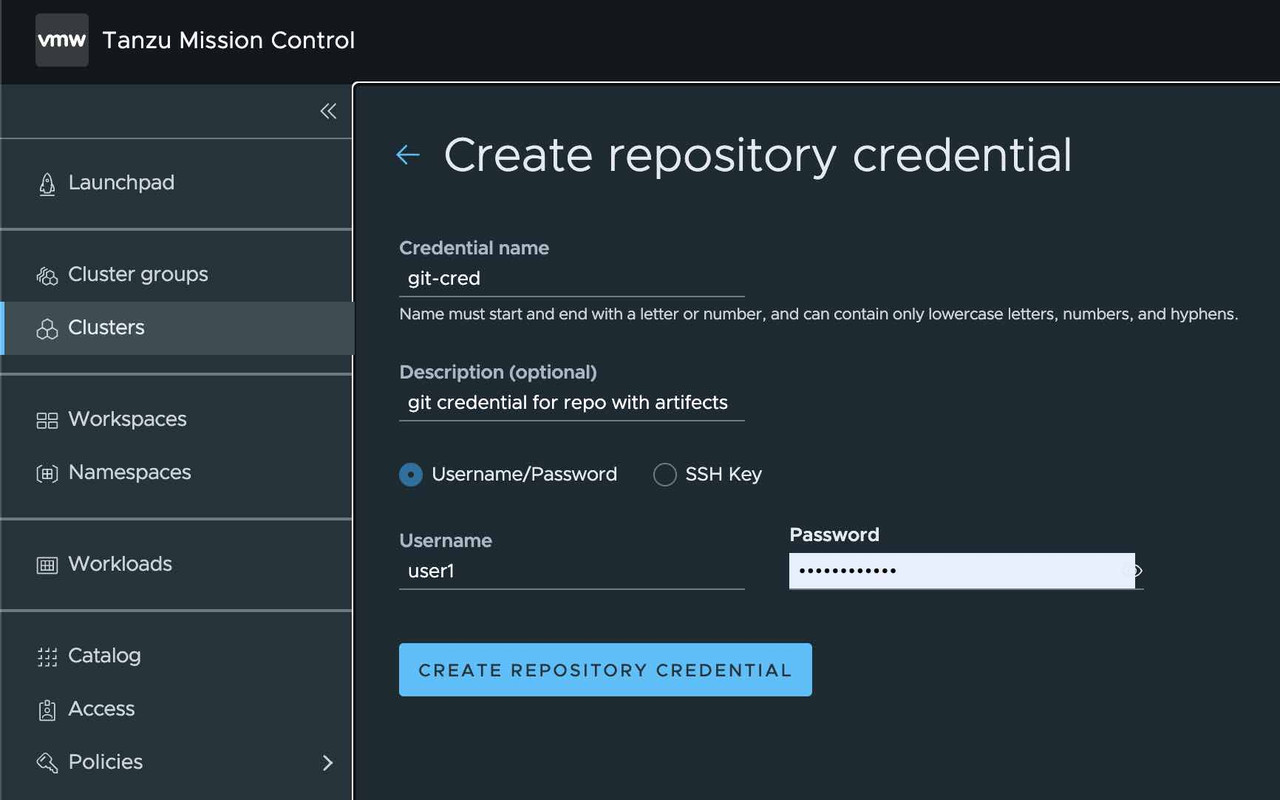
Task: Focus the Username field
Action: [x=572, y=572]
